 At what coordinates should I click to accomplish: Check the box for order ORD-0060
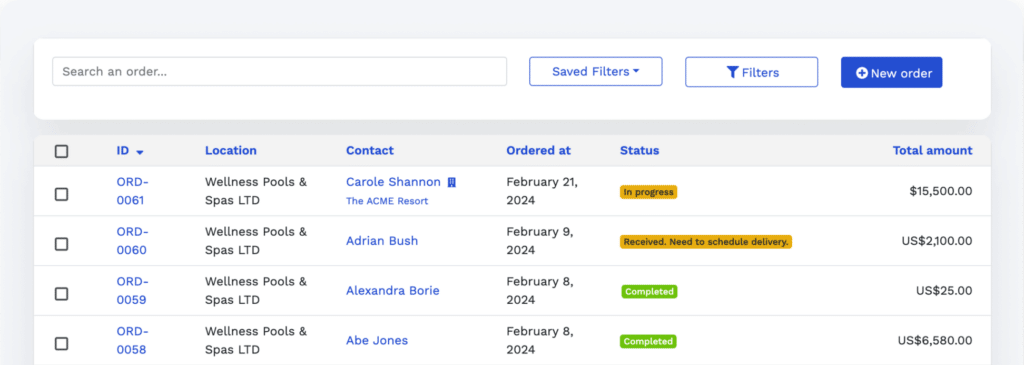pos(61,244)
